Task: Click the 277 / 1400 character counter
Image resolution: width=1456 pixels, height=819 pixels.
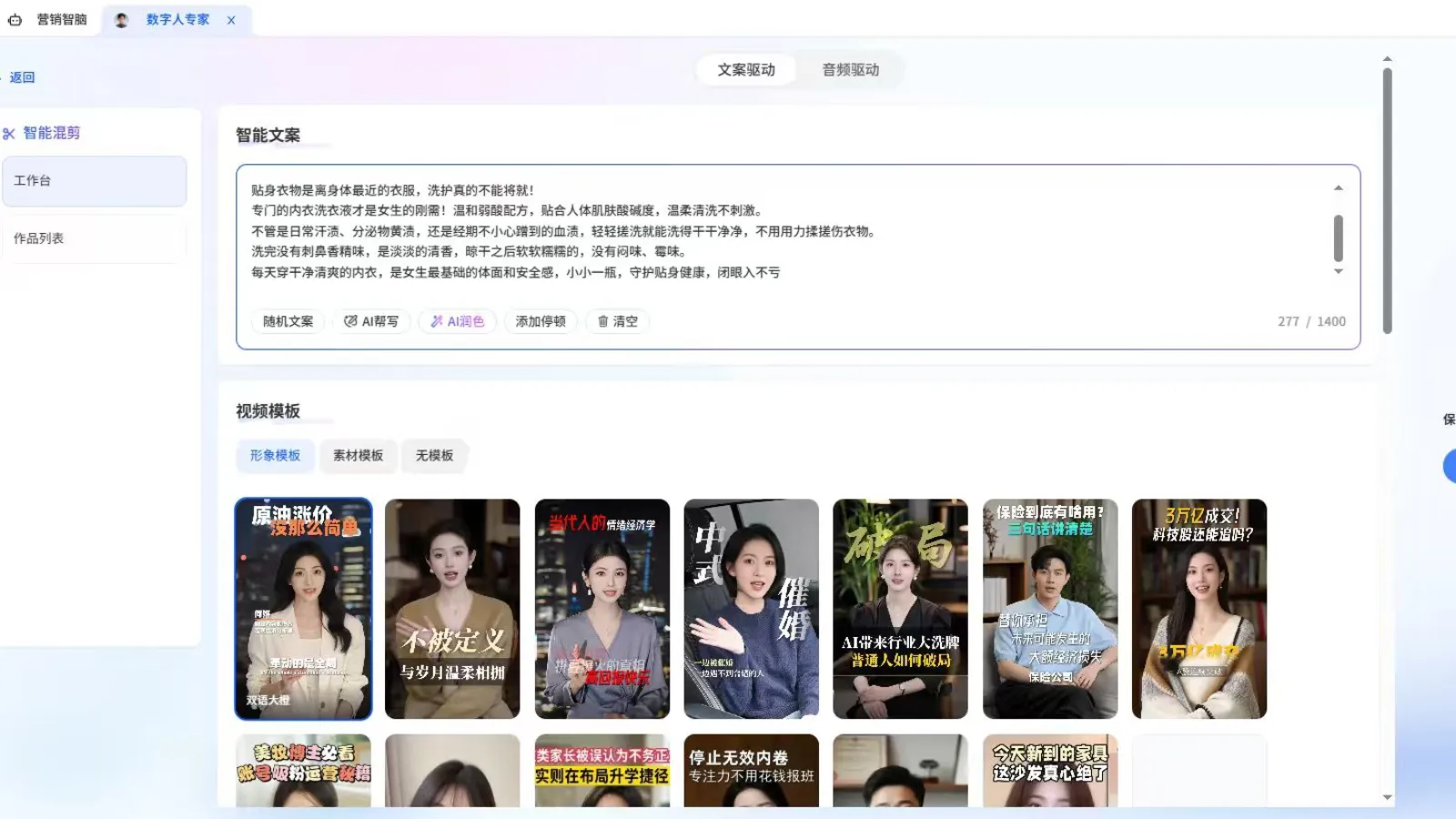Action: click(1311, 321)
